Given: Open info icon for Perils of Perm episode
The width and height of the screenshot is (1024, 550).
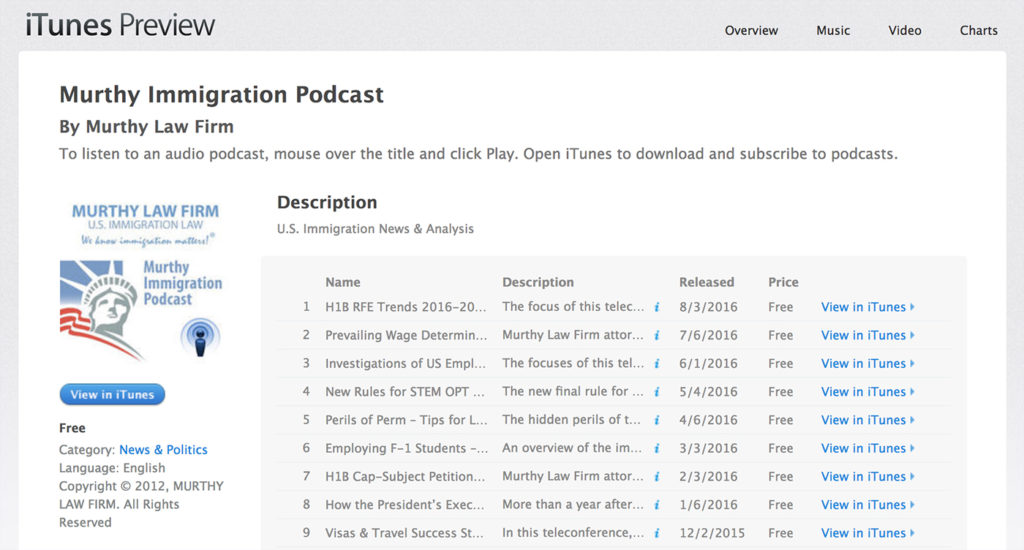Looking at the screenshot, I should [657, 420].
